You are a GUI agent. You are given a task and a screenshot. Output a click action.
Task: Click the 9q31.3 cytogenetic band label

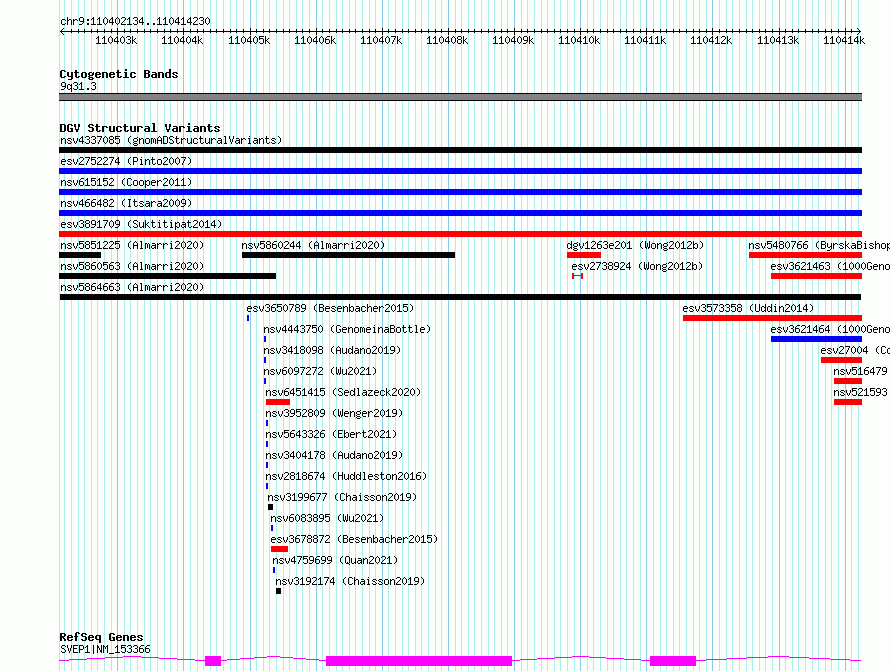coord(78,86)
